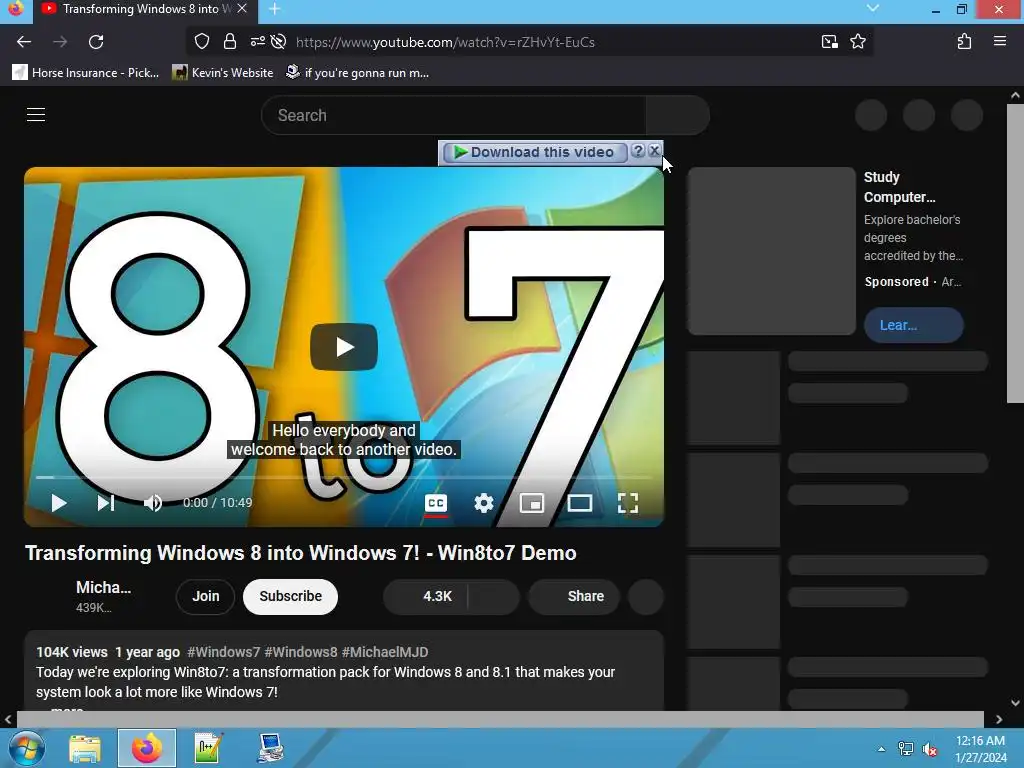The height and width of the screenshot is (768, 1024).
Task: Click Join channel membership button
Action: pos(205,596)
